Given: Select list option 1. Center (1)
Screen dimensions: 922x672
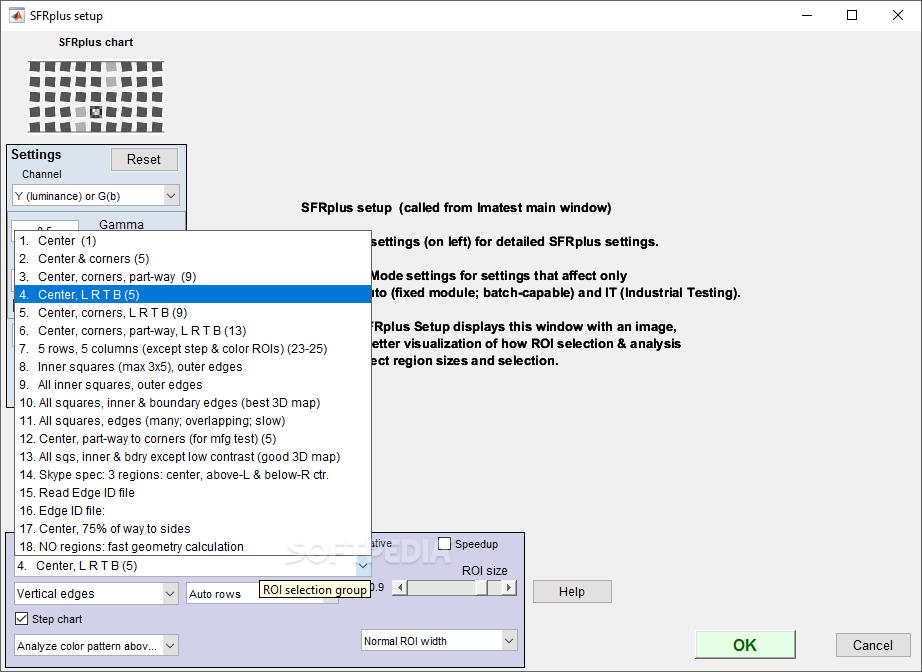Looking at the screenshot, I should 193,240.
